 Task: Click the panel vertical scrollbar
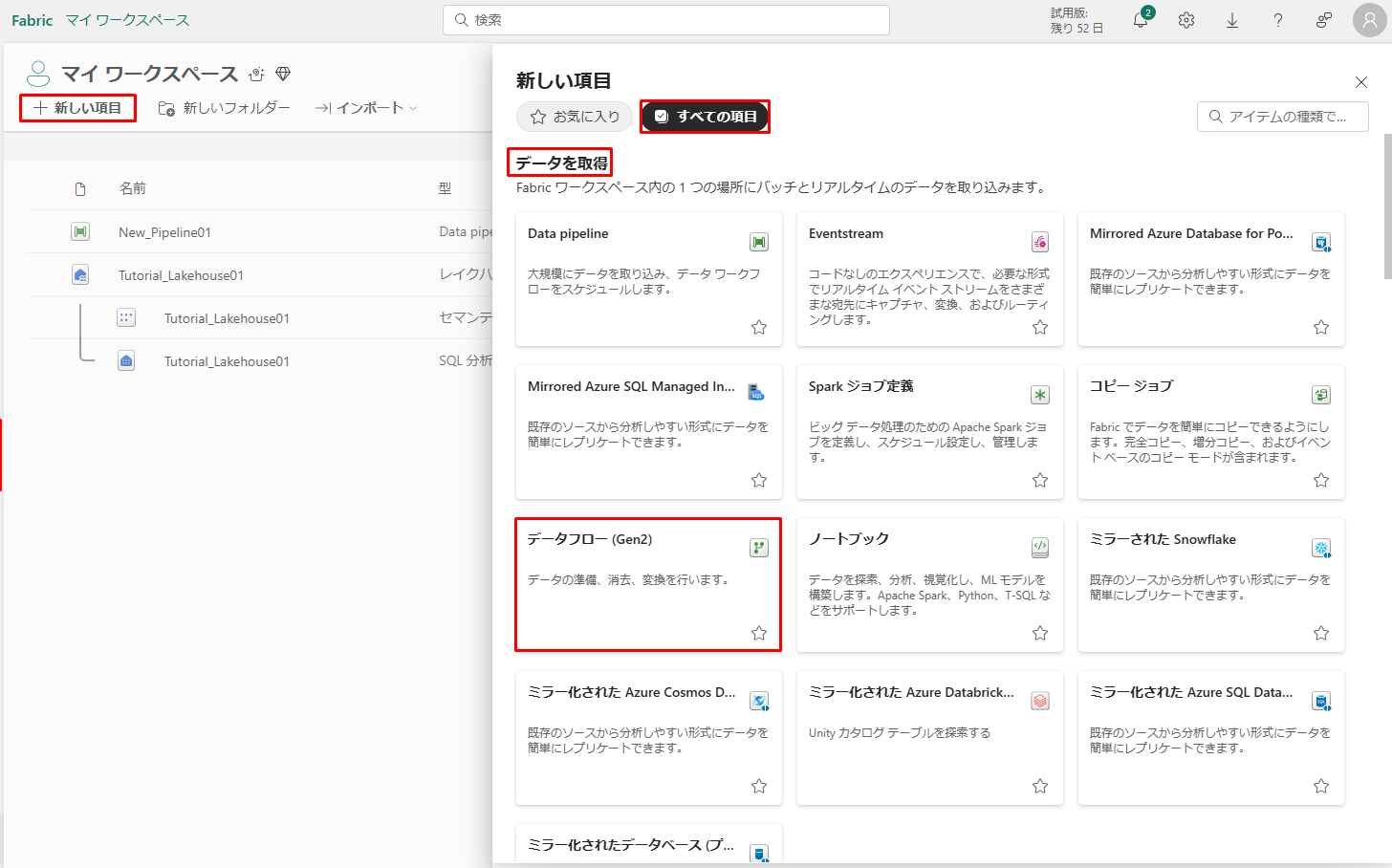pyautogui.click(x=1388, y=205)
